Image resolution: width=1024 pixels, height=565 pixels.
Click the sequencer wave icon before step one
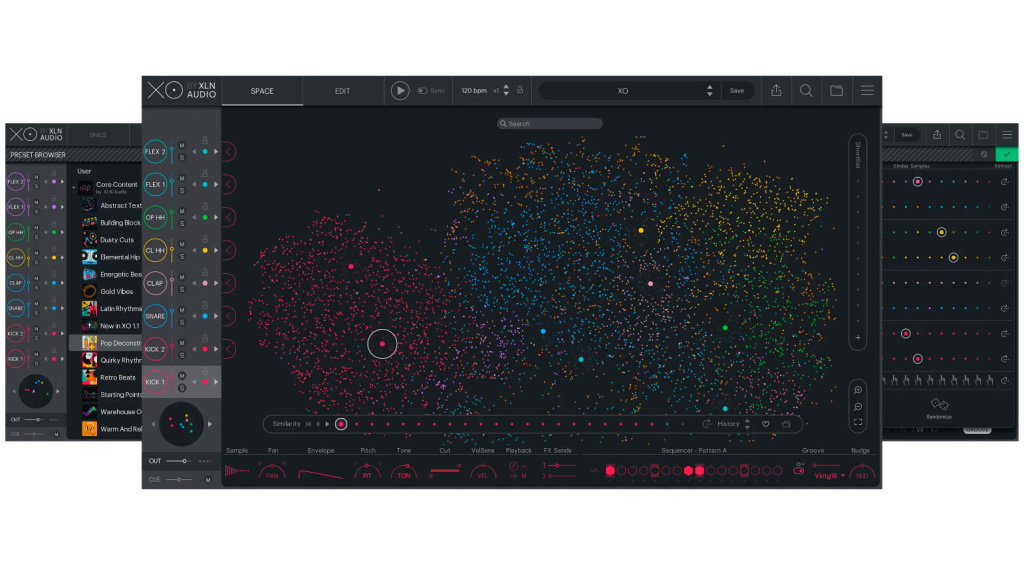(594, 470)
